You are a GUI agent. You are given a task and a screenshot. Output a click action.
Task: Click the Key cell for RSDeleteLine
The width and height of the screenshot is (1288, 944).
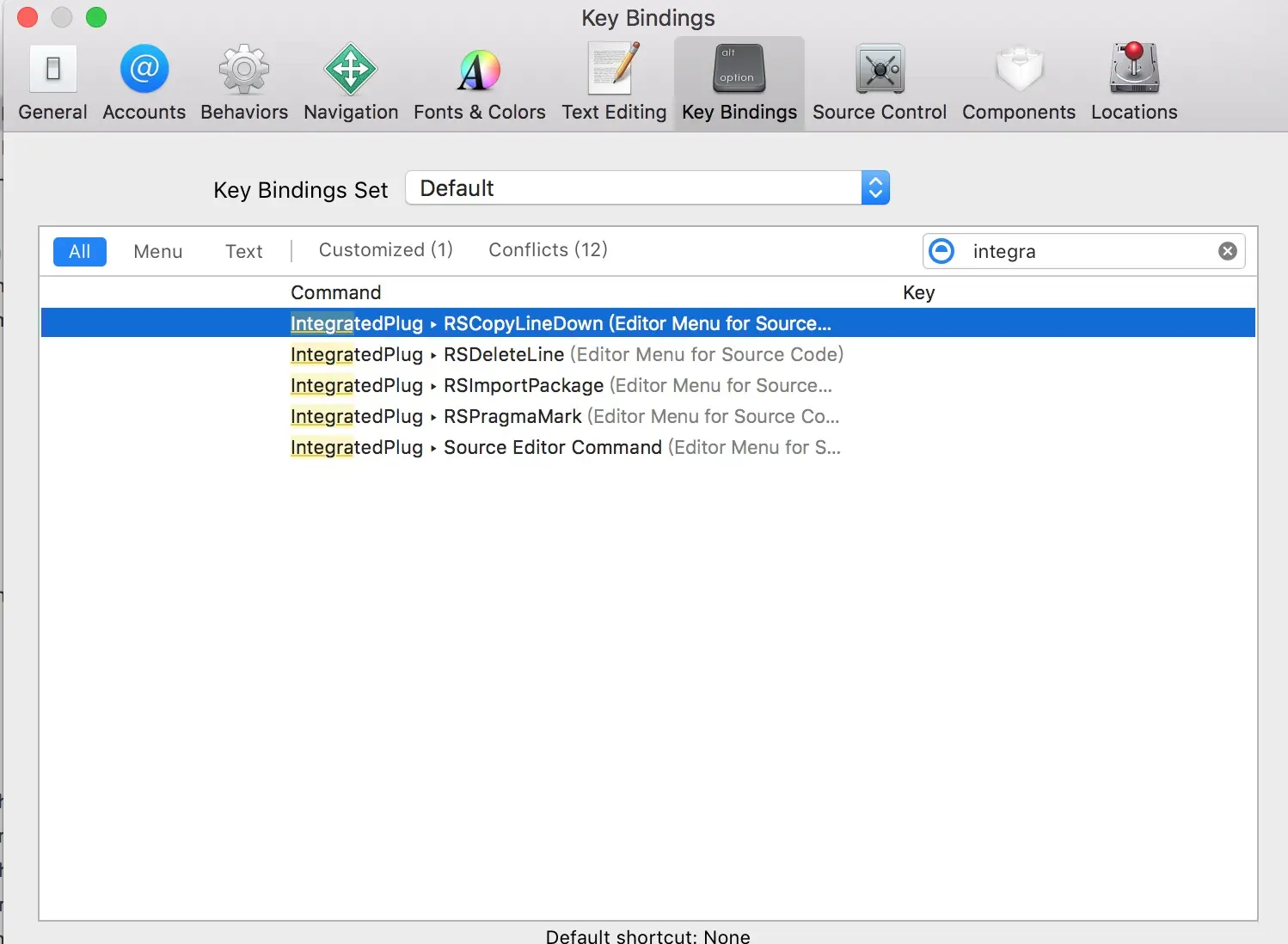(1075, 354)
